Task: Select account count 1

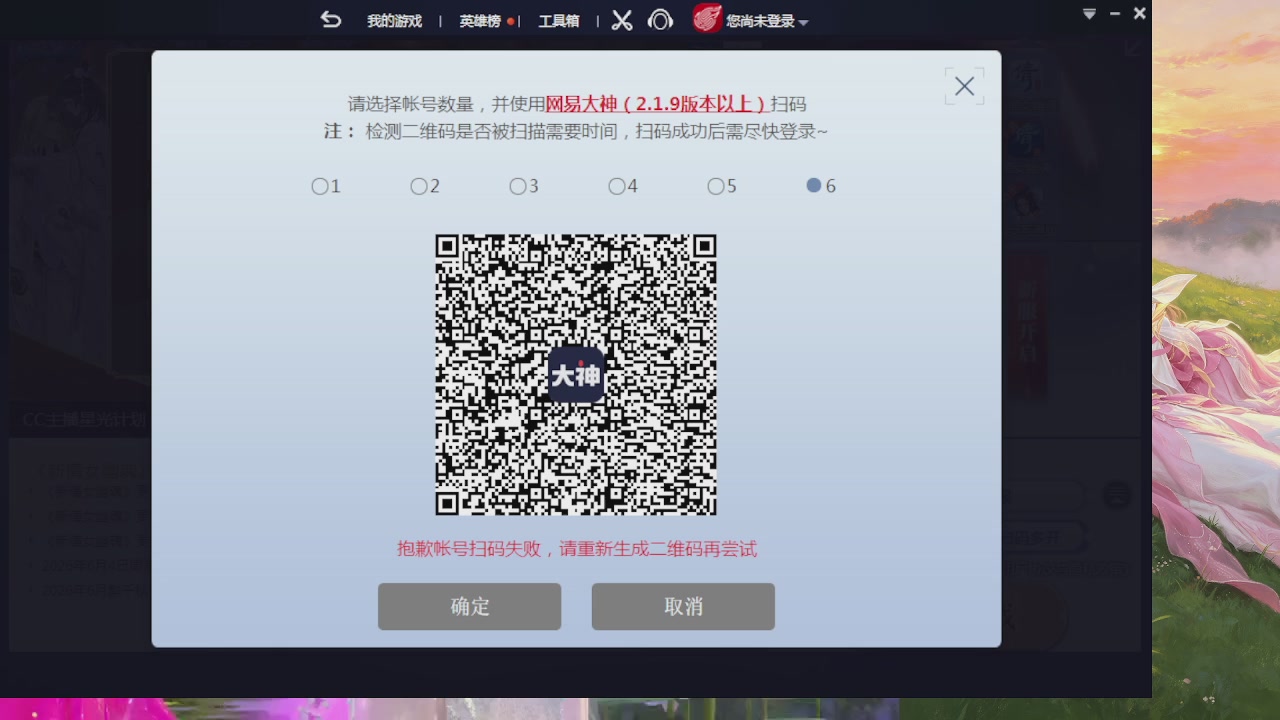Action: (x=326, y=186)
